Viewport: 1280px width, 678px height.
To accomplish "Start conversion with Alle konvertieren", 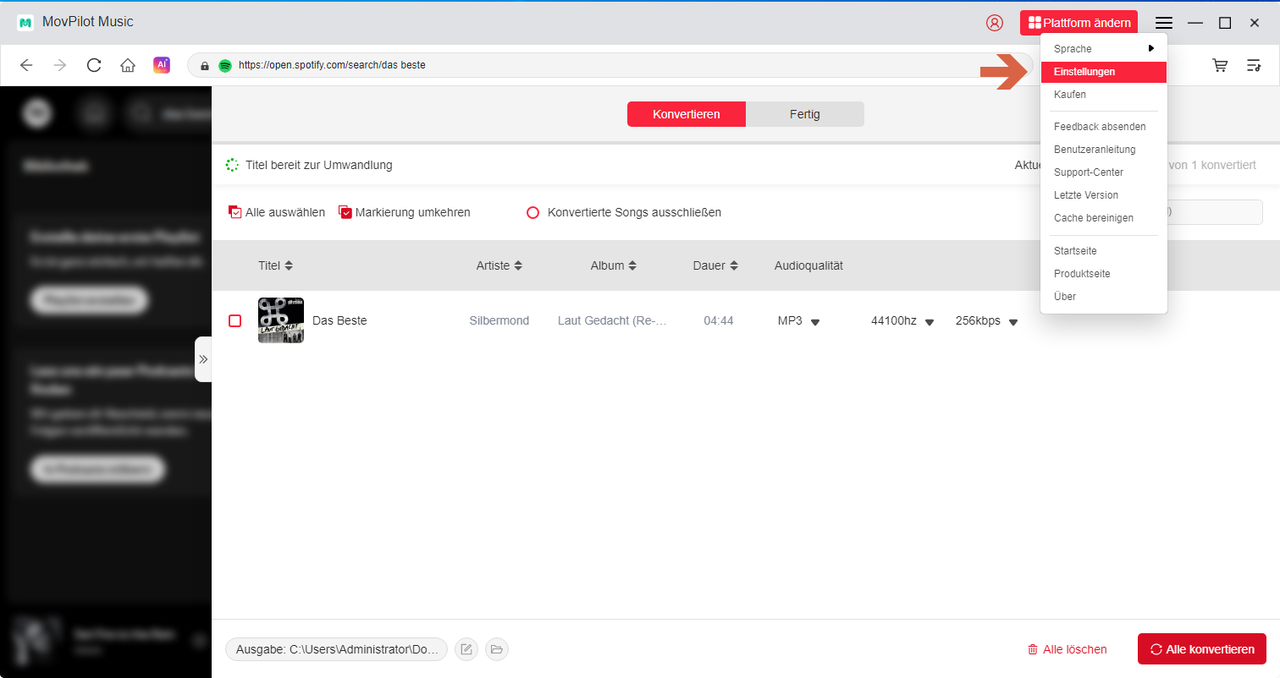I will [x=1202, y=649].
